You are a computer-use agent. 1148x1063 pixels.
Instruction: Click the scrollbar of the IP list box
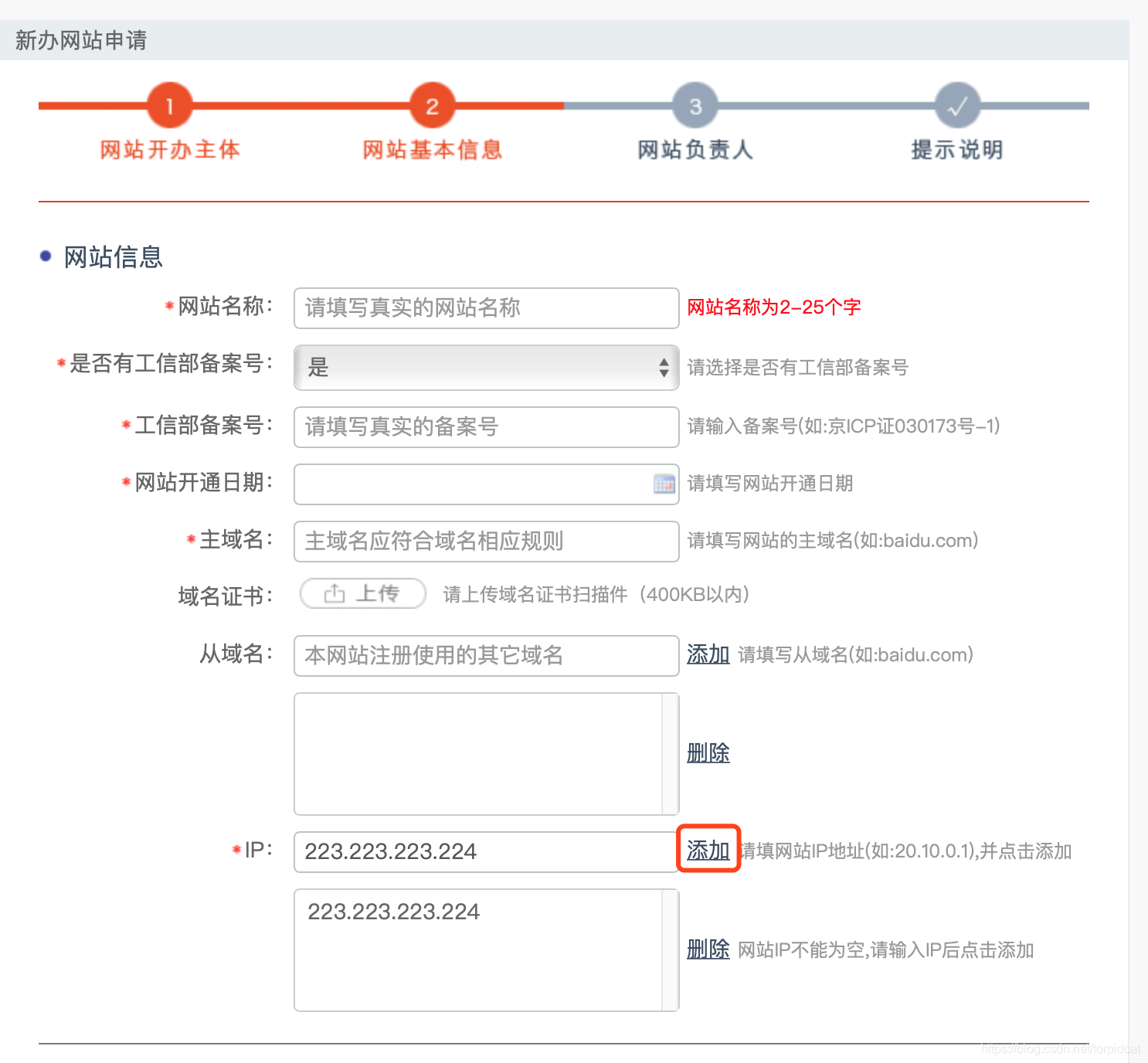pos(671,950)
